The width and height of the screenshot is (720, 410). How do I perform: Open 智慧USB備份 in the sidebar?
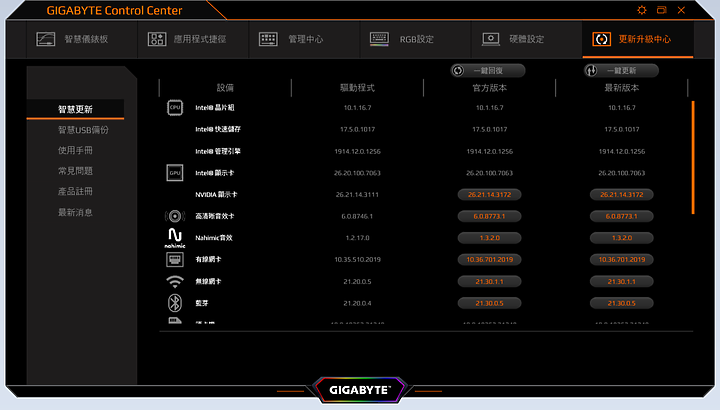pos(83,130)
